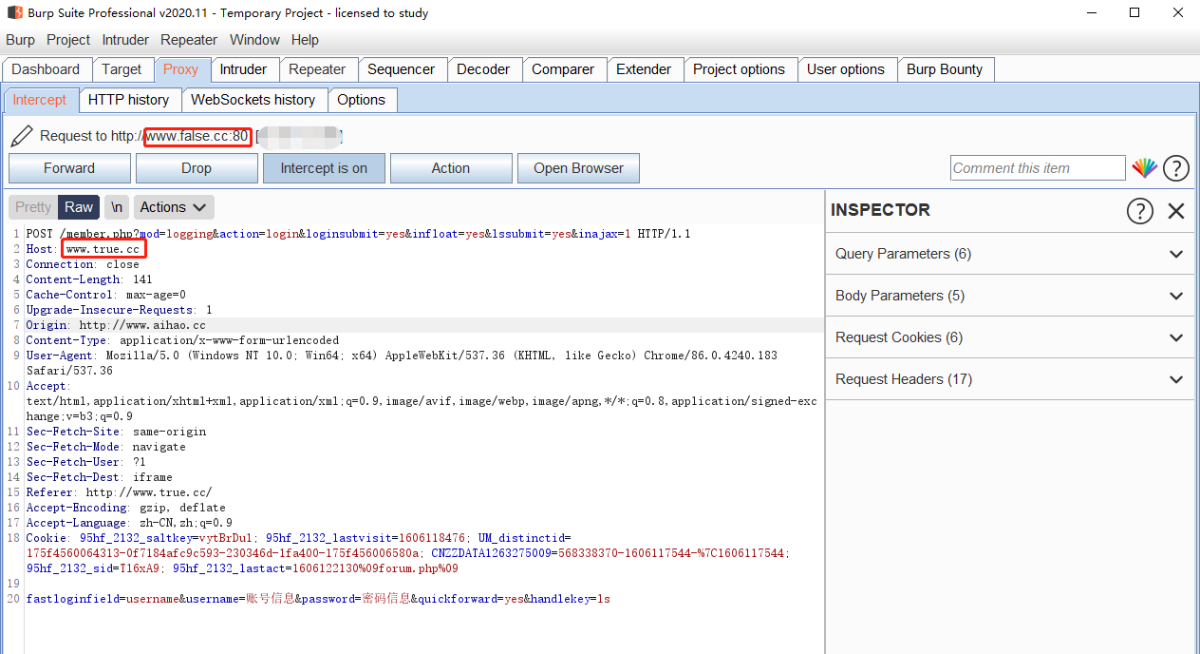Open the rainbow highlight color picker
Screen dimensions: 1200x654
tap(1143, 168)
